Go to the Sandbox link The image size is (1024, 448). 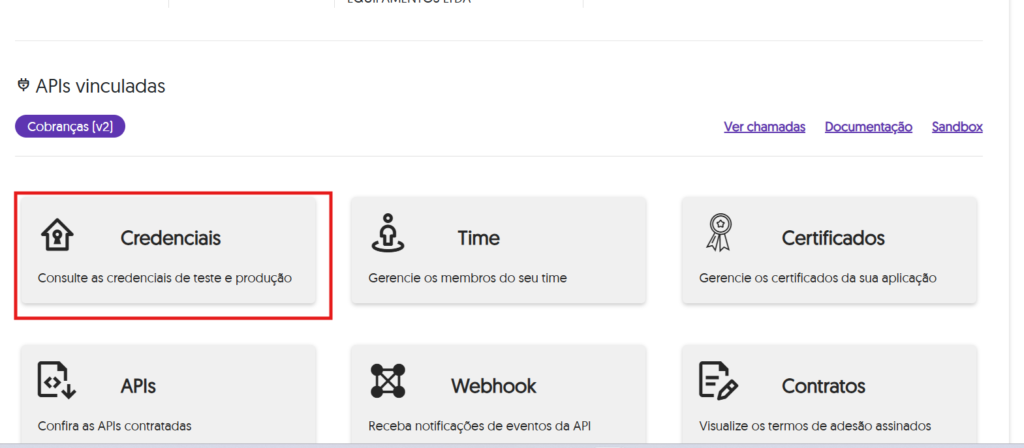pyautogui.click(x=957, y=127)
